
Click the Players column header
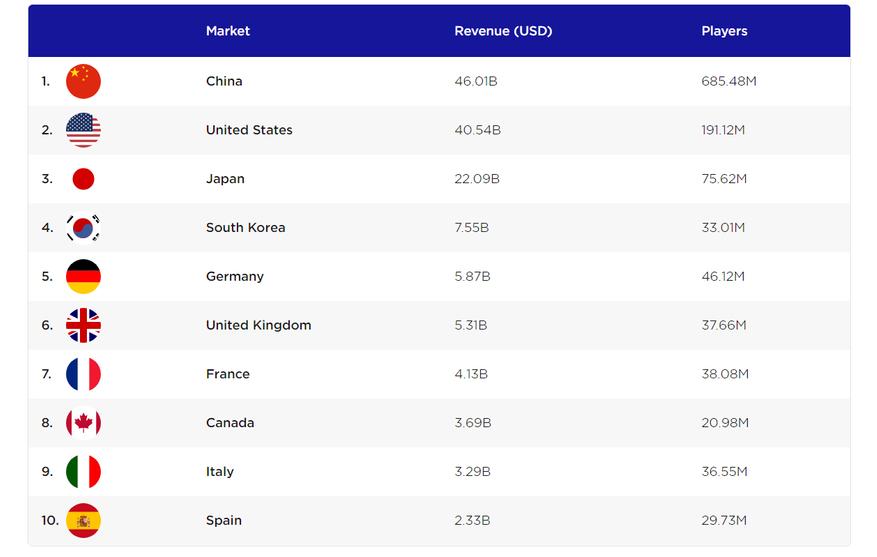point(724,31)
